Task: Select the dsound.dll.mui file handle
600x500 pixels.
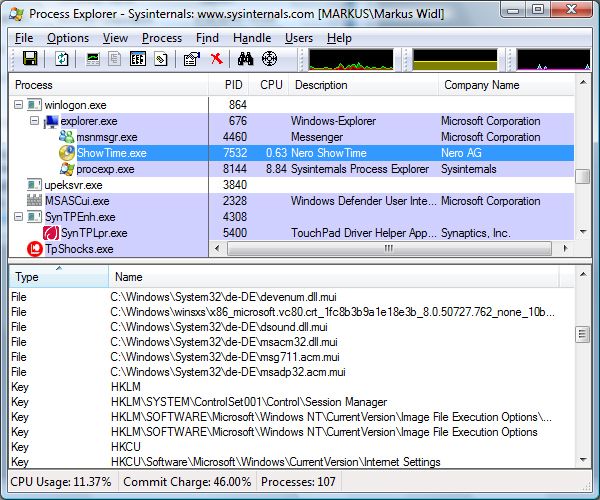Action: (x=292, y=327)
